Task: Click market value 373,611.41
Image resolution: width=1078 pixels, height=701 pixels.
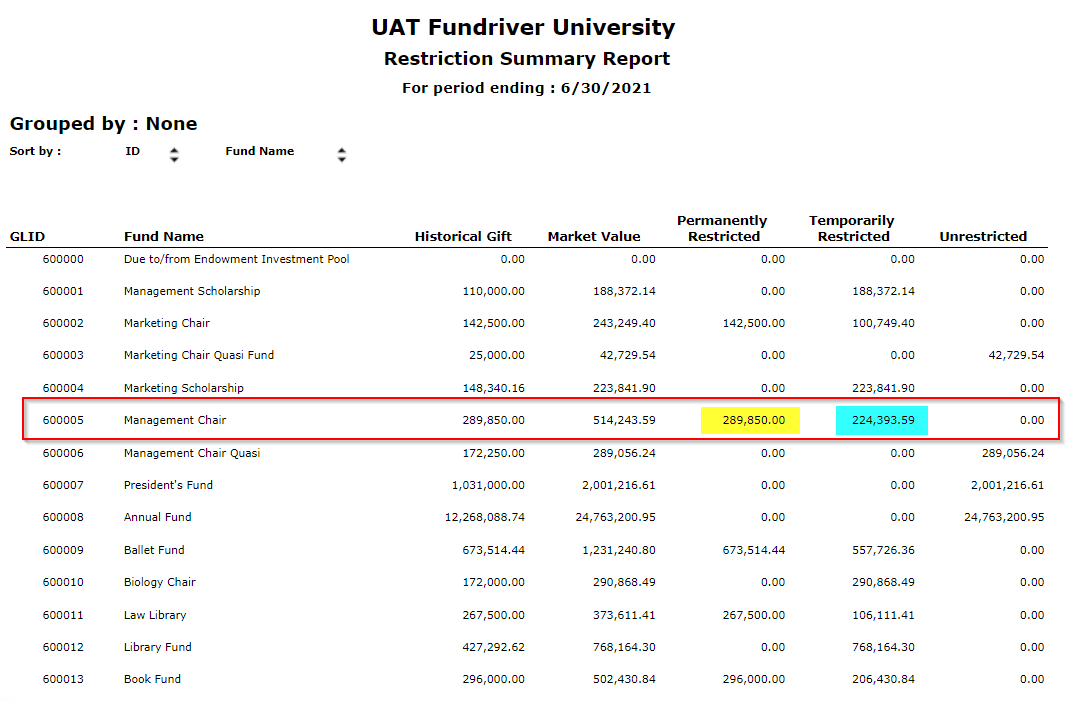Action: pyautogui.click(x=624, y=615)
